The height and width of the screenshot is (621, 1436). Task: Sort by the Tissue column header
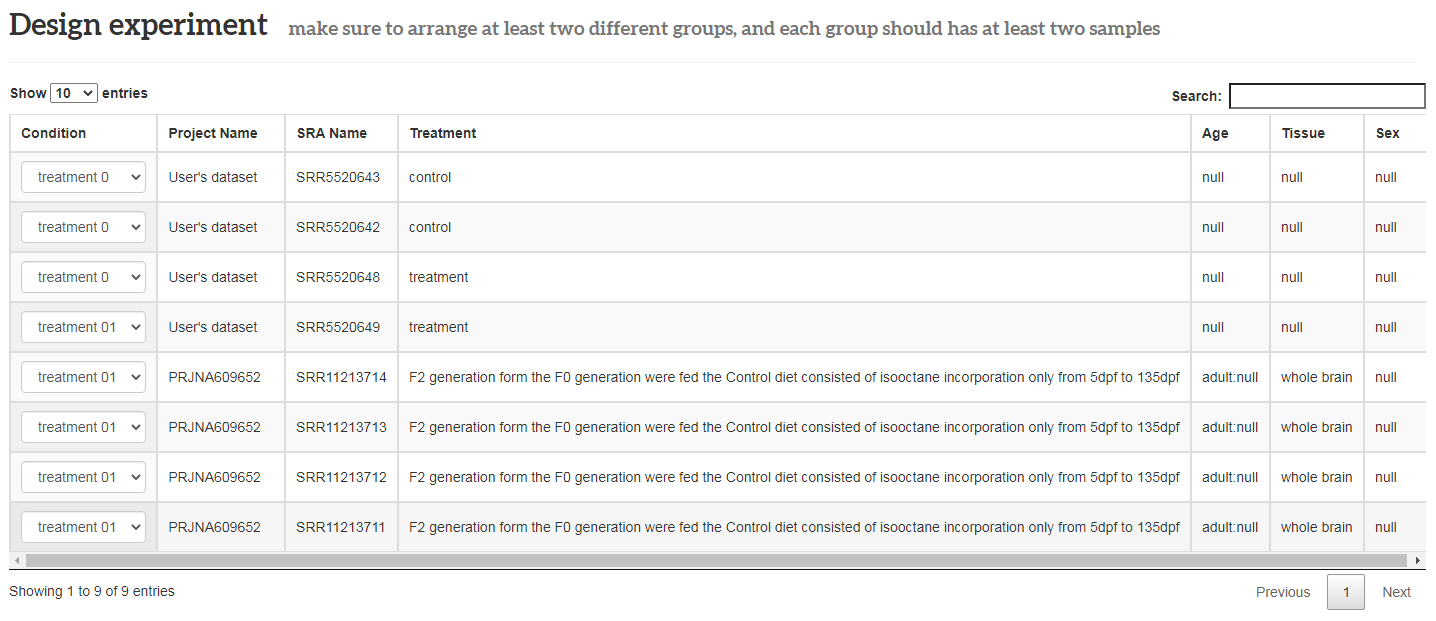[x=1303, y=133]
